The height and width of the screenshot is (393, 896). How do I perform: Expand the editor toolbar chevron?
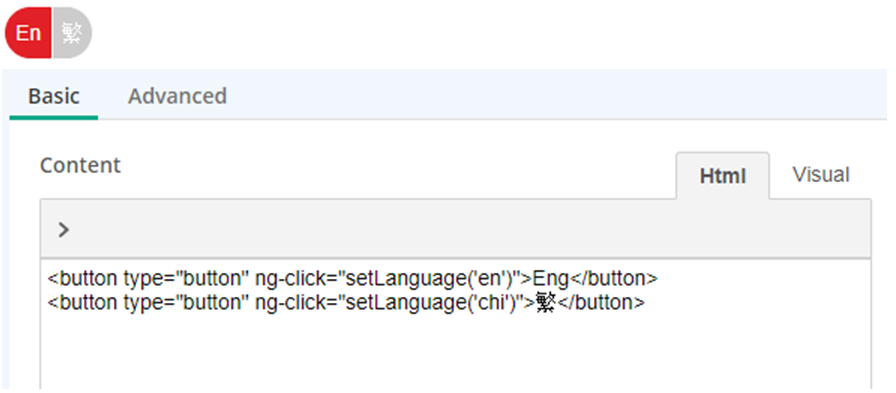tap(63, 230)
